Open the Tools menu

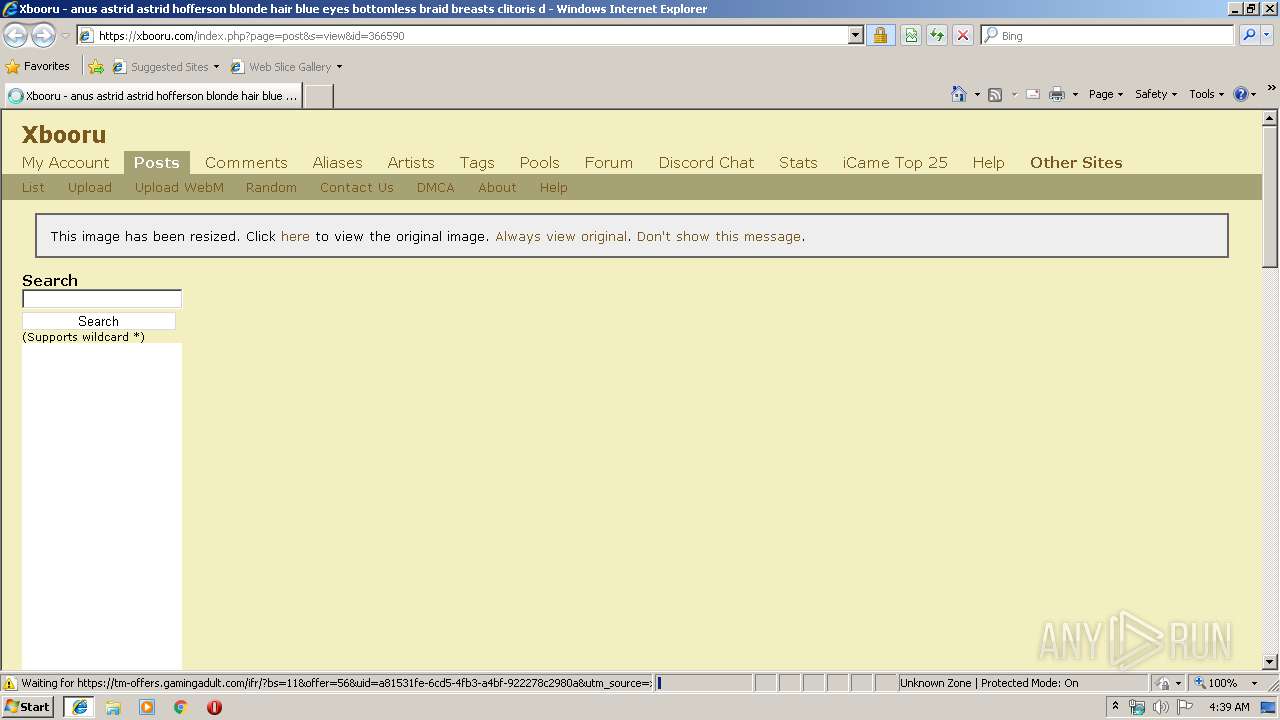point(1206,94)
